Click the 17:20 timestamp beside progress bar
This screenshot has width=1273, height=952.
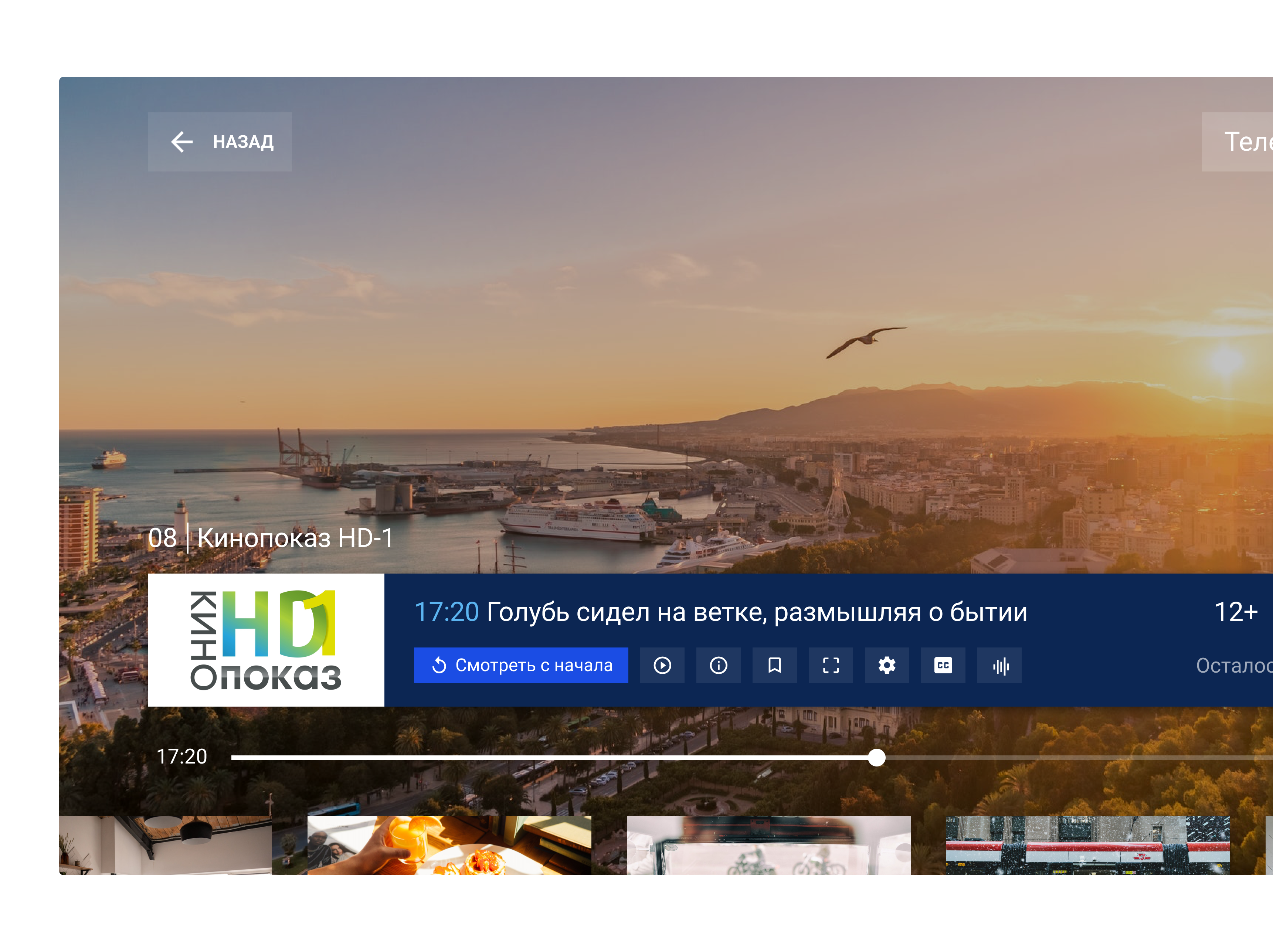[182, 756]
